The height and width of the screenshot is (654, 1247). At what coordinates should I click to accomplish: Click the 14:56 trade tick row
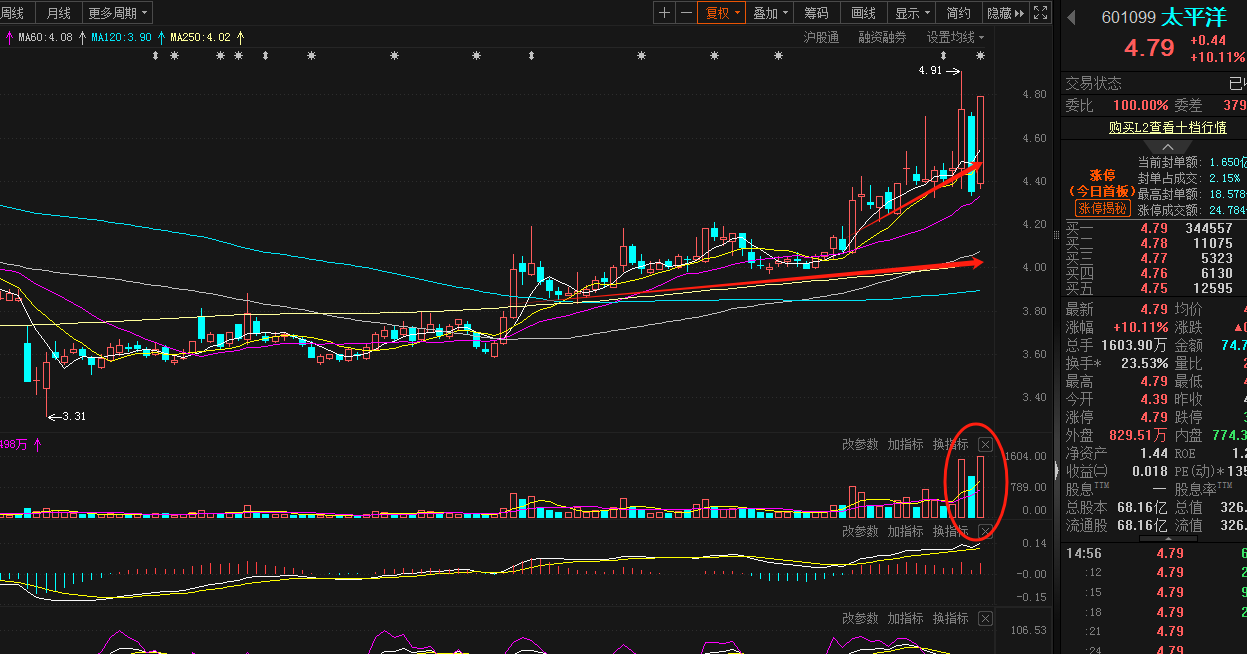coord(1154,553)
